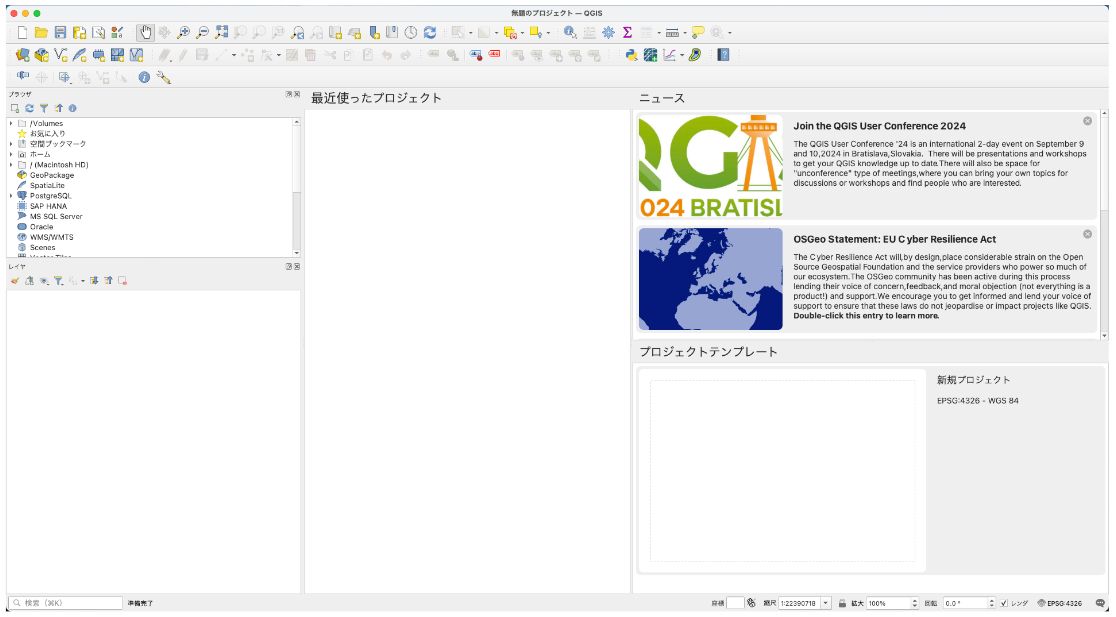Select お気に入り favorites in browser tree
The height and width of the screenshot is (617, 1116).
coord(48,133)
